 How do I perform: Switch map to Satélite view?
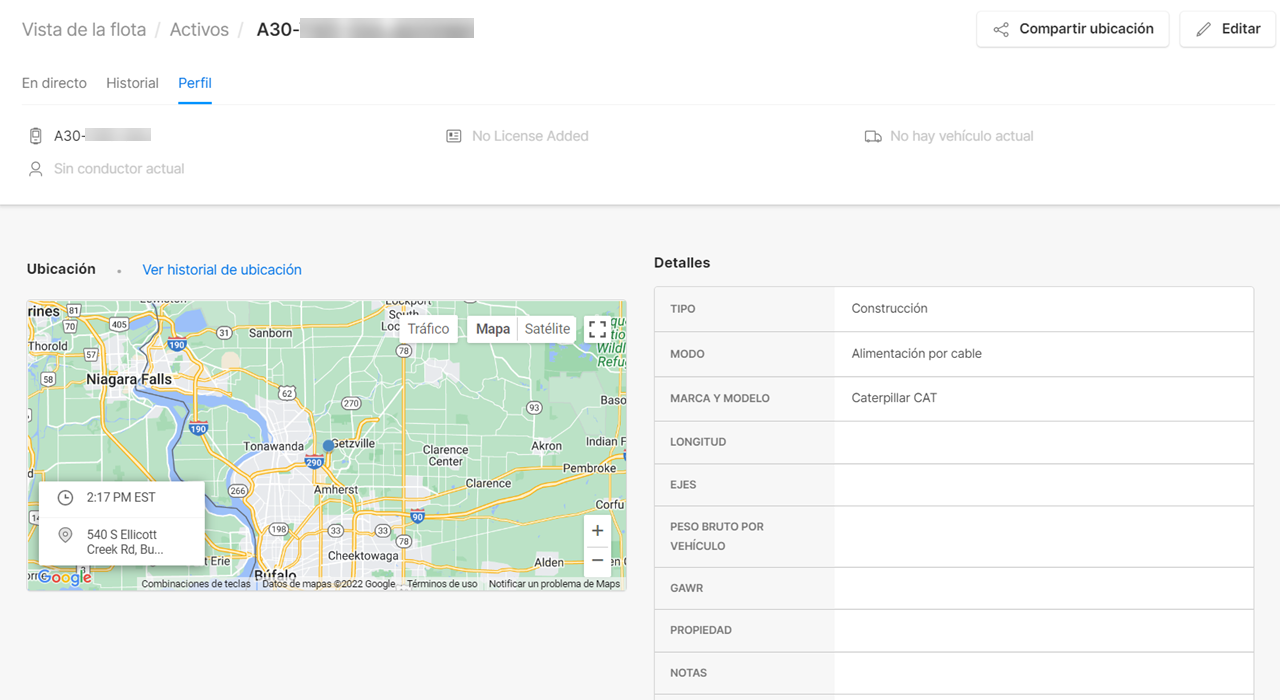(x=547, y=329)
